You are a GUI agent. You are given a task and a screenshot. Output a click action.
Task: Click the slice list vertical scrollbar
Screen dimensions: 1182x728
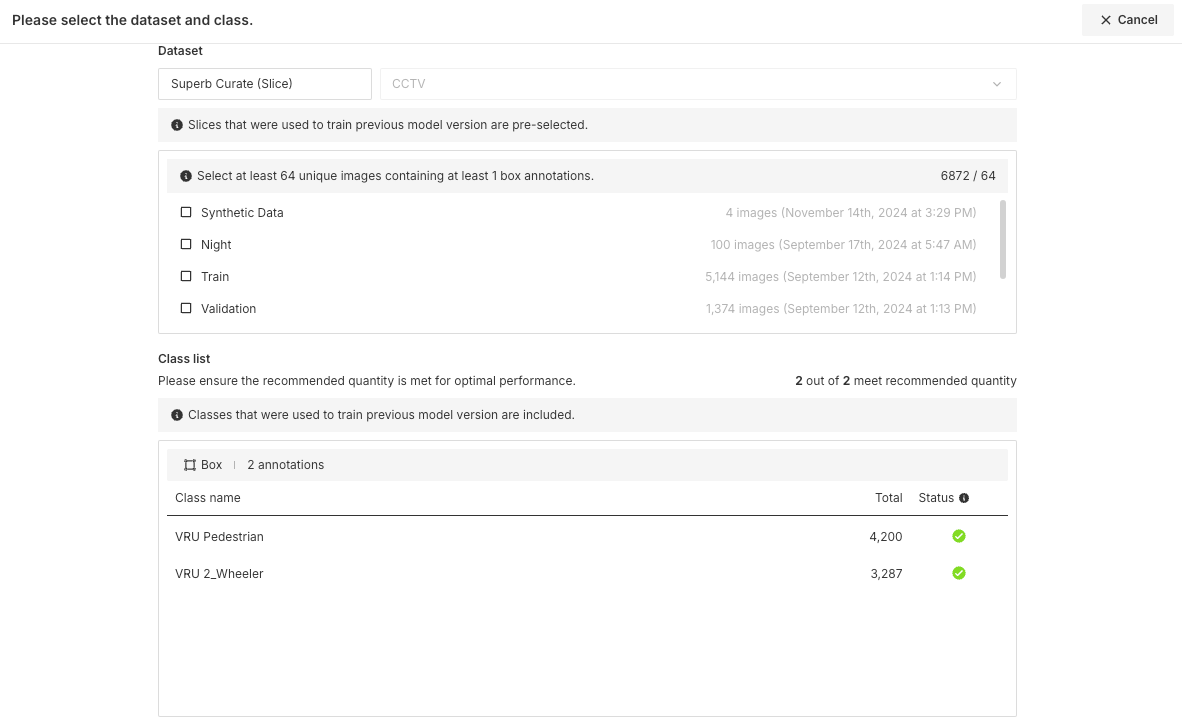tap(1003, 240)
